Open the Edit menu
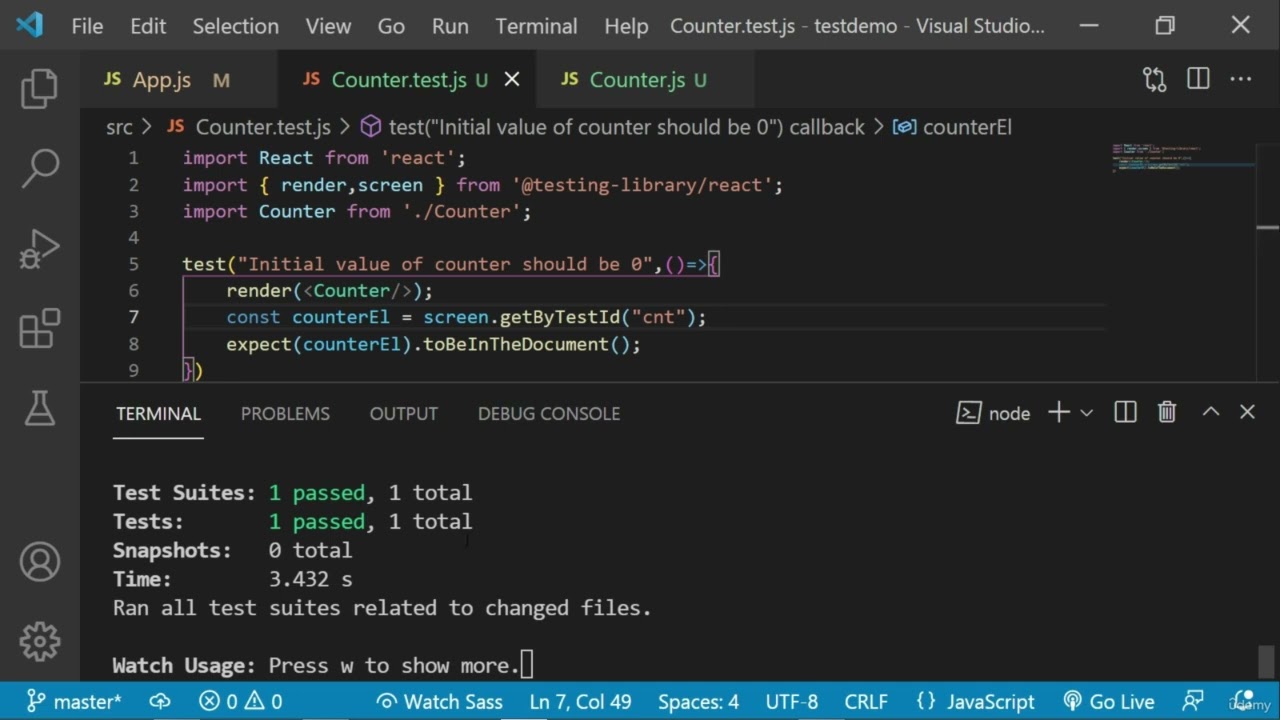 (x=148, y=26)
